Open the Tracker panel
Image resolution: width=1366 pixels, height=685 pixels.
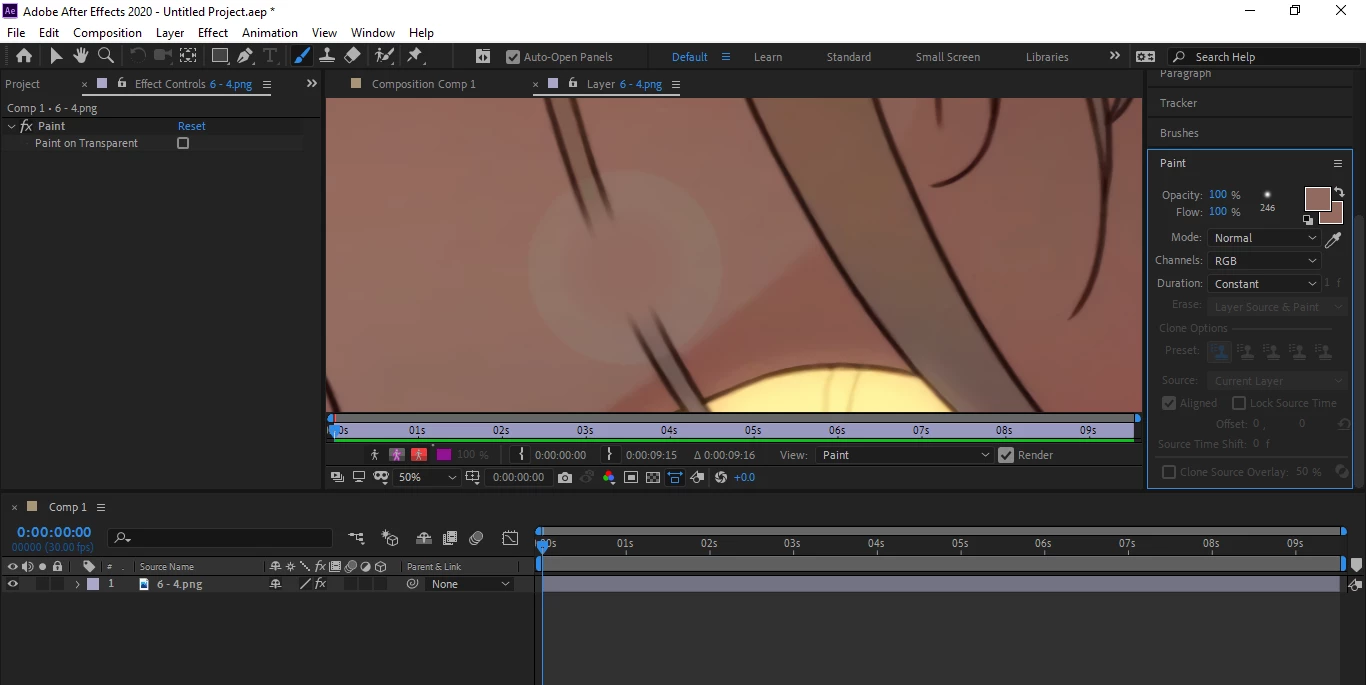pyautogui.click(x=1178, y=103)
